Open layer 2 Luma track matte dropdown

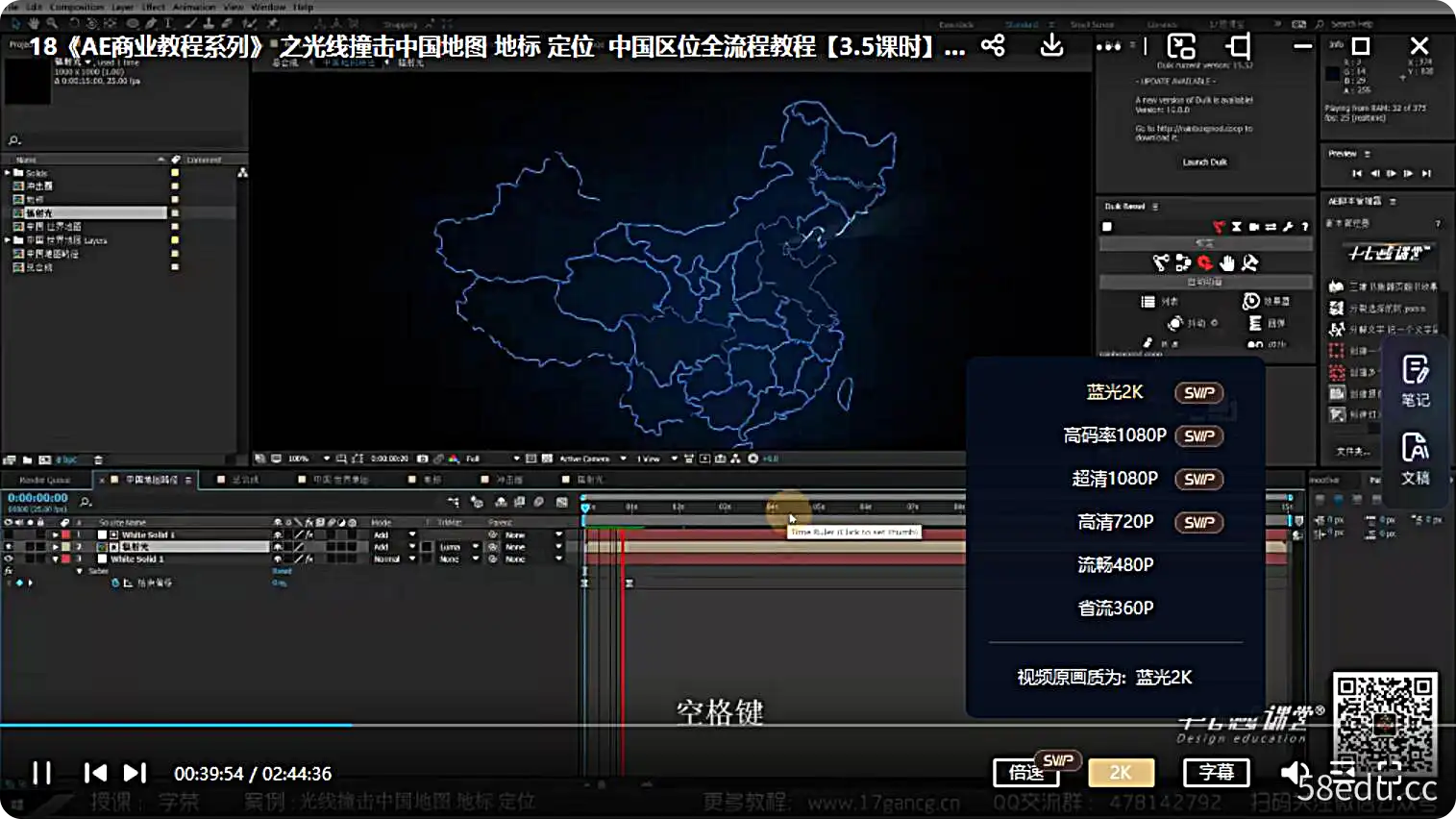[x=458, y=546]
